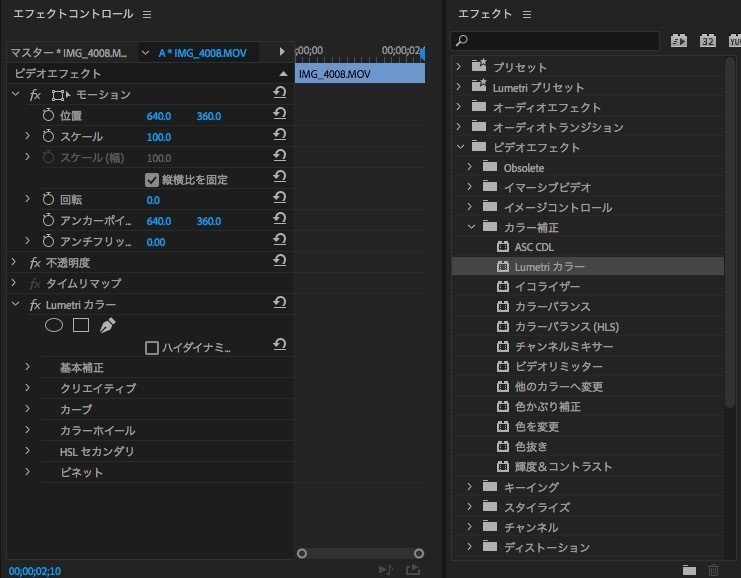741x578 pixels.
Task: Toggle animation stopwatch for アンカーポイント
Action: (48, 220)
